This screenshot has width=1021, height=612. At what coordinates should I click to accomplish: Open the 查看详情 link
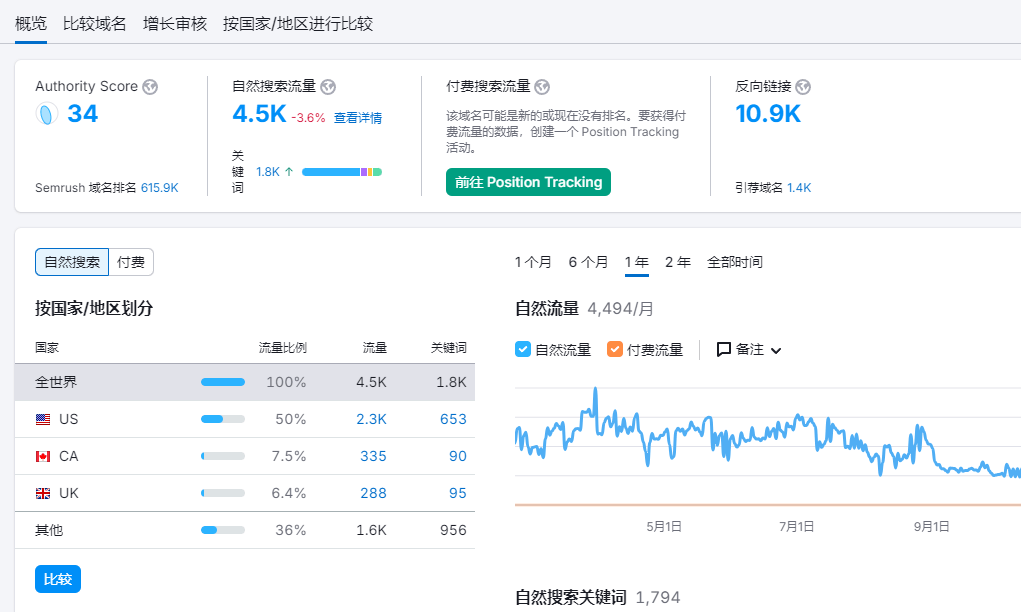pyautogui.click(x=357, y=118)
